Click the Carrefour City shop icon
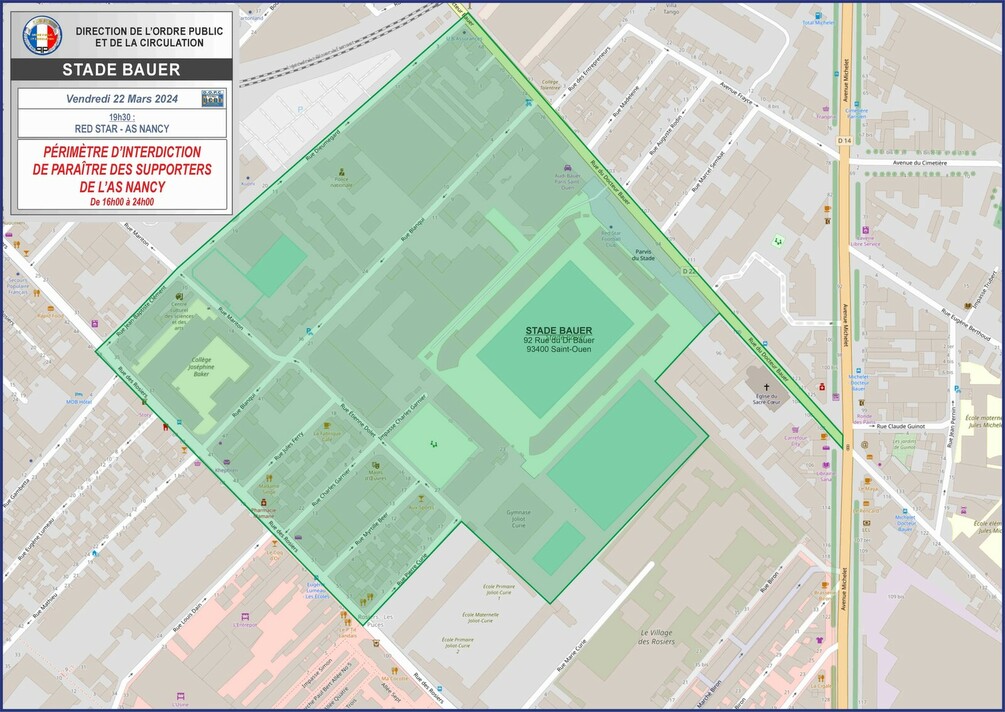 (795, 429)
